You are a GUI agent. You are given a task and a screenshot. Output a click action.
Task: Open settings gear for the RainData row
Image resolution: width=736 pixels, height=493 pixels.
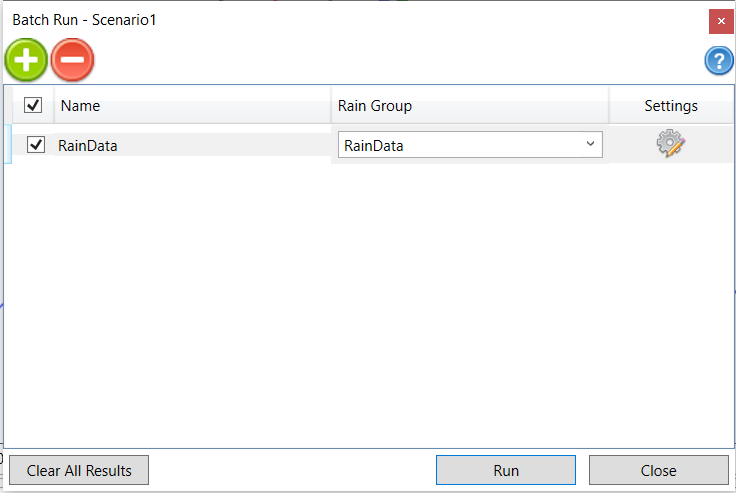pos(670,144)
